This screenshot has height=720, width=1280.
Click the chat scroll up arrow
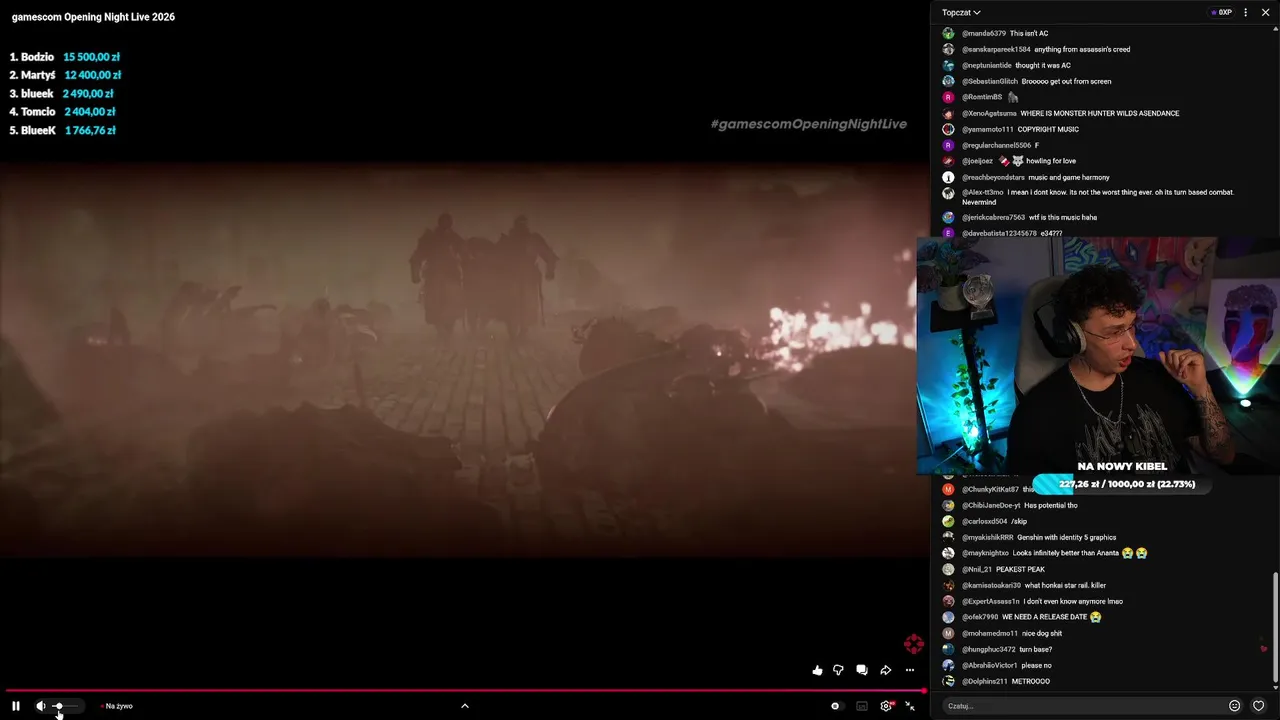coord(1276,30)
